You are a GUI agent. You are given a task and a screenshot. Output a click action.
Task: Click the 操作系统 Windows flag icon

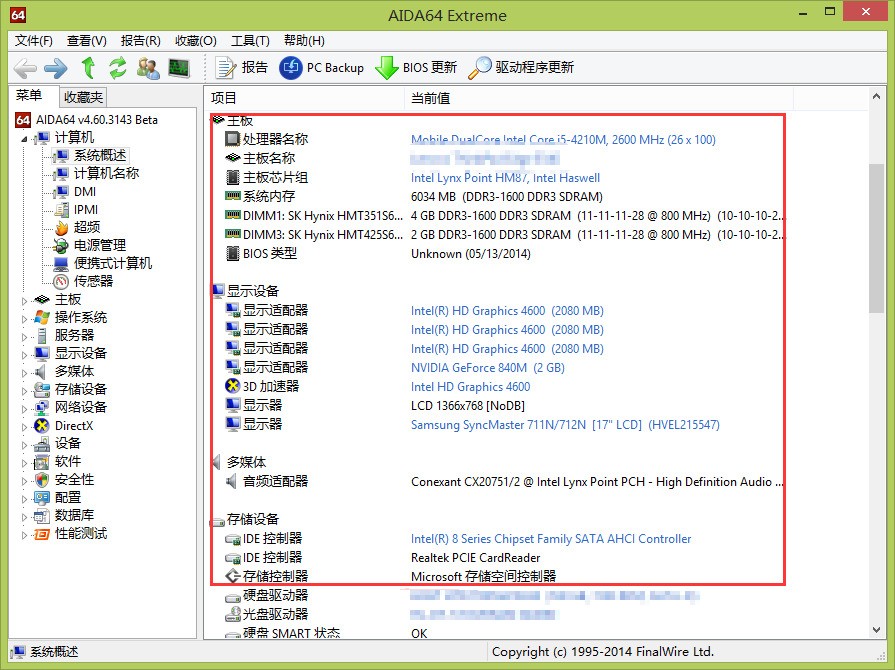click(42, 317)
